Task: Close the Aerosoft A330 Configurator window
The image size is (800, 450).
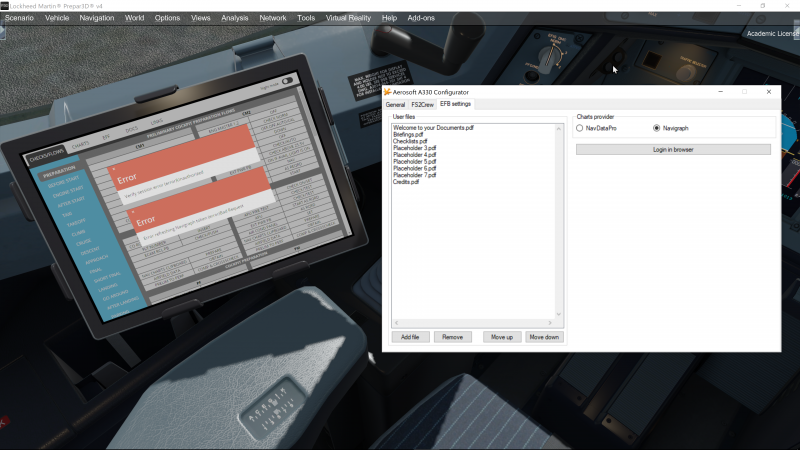Action: click(769, 92)
